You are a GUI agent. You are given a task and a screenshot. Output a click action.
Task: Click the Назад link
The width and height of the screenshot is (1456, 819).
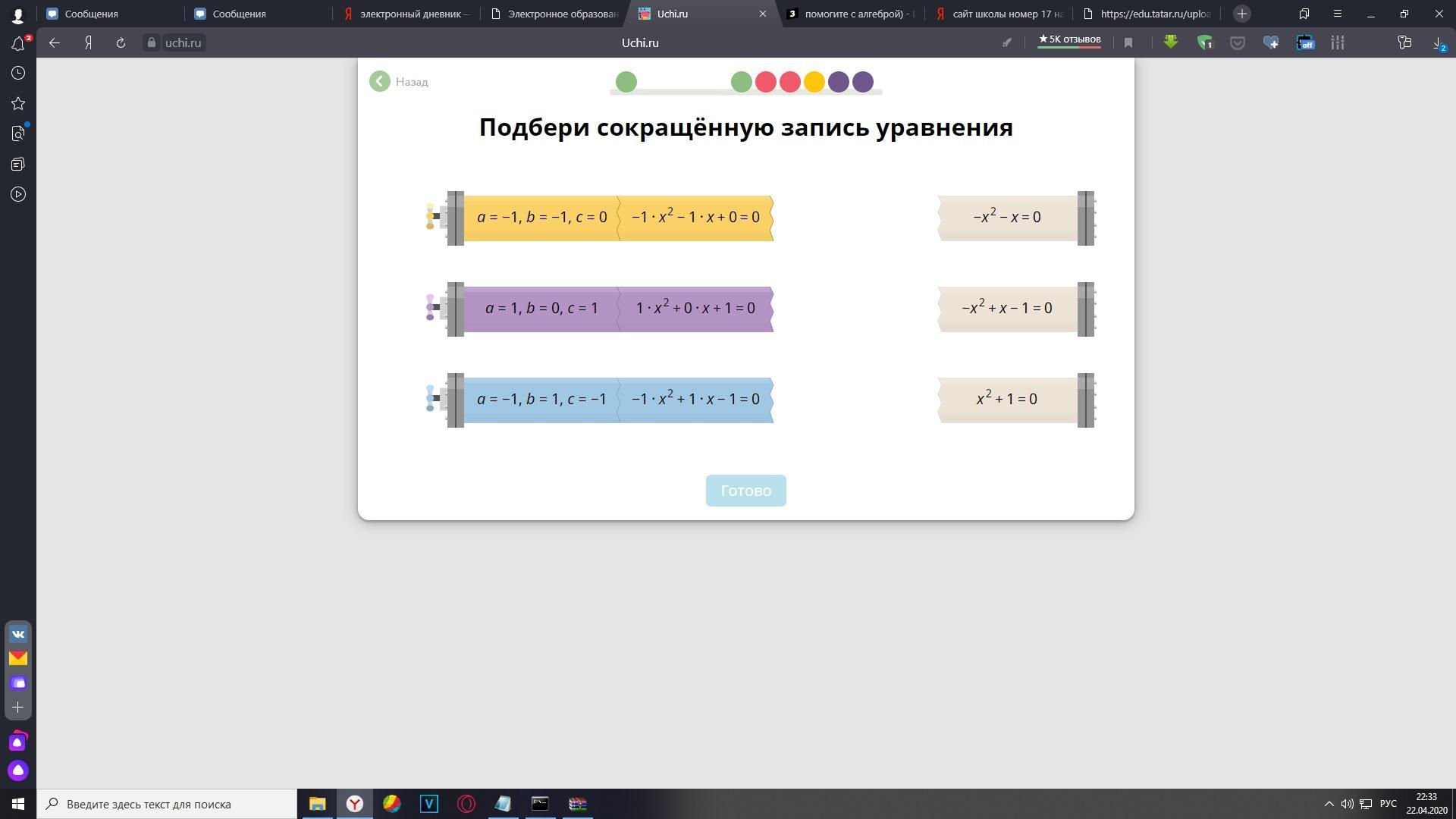[x=412, y=82]
